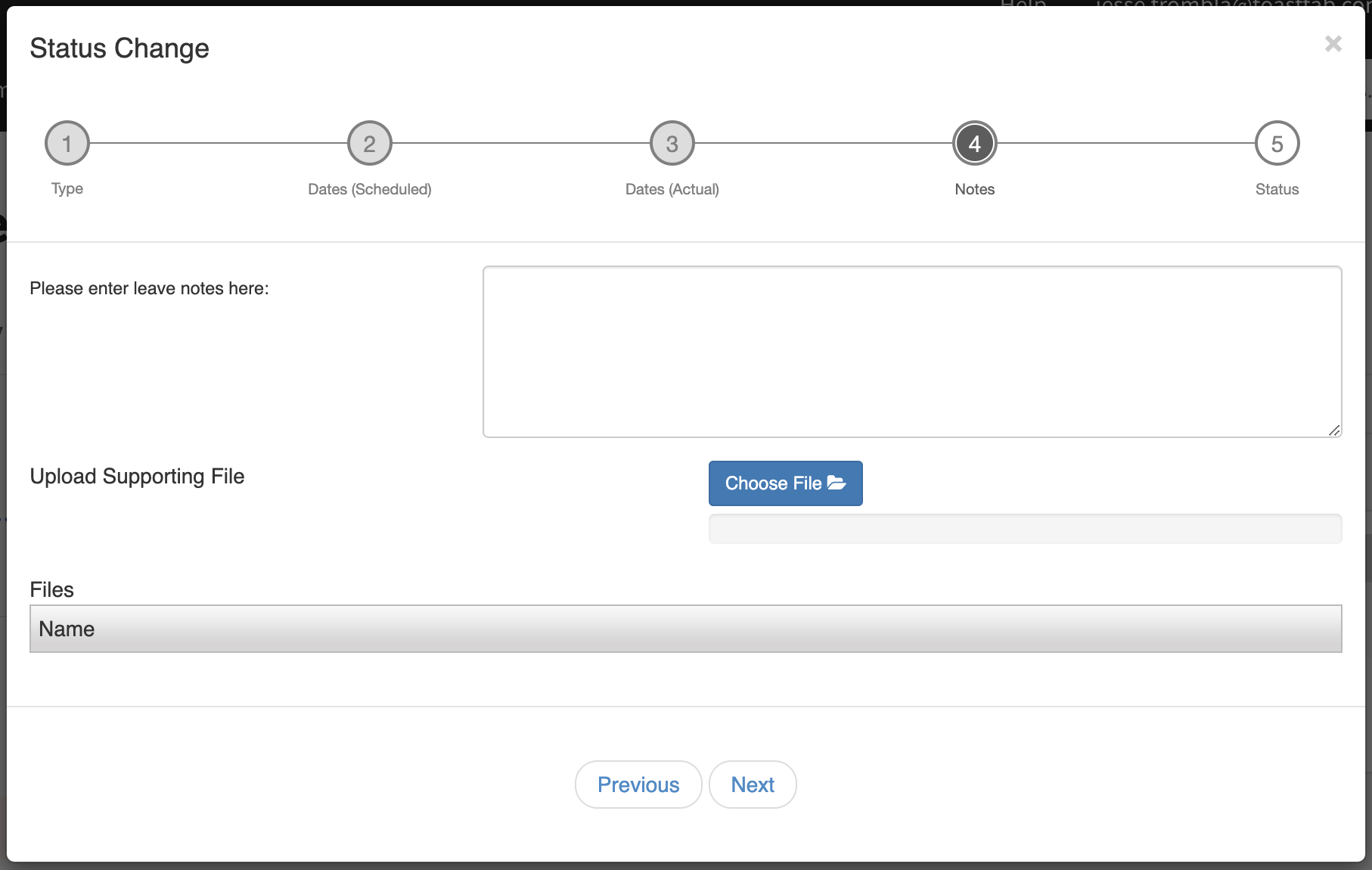Click the folder icon on Choose File

coord(837,483)
